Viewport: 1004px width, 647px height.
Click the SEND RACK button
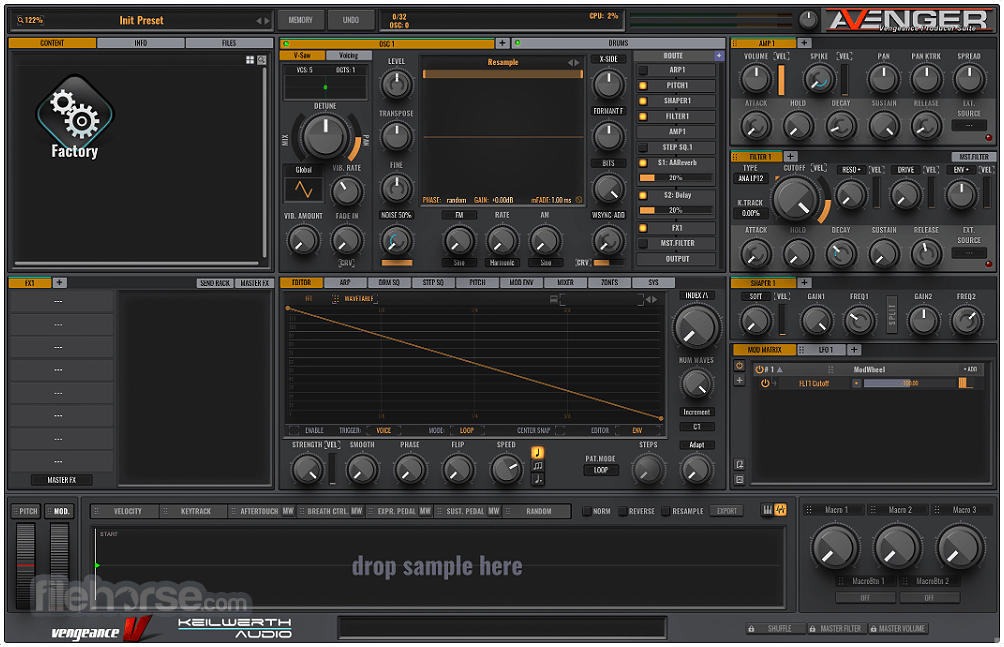point(215,283)
